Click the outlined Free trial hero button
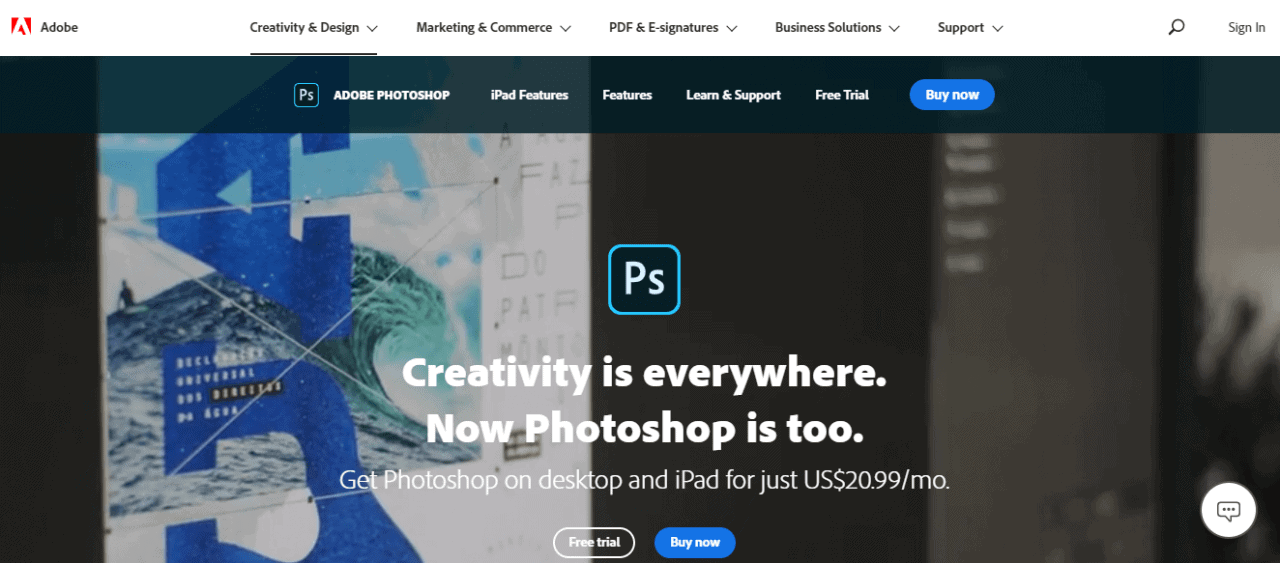1280x563 pixels. [x=594, y=542]
